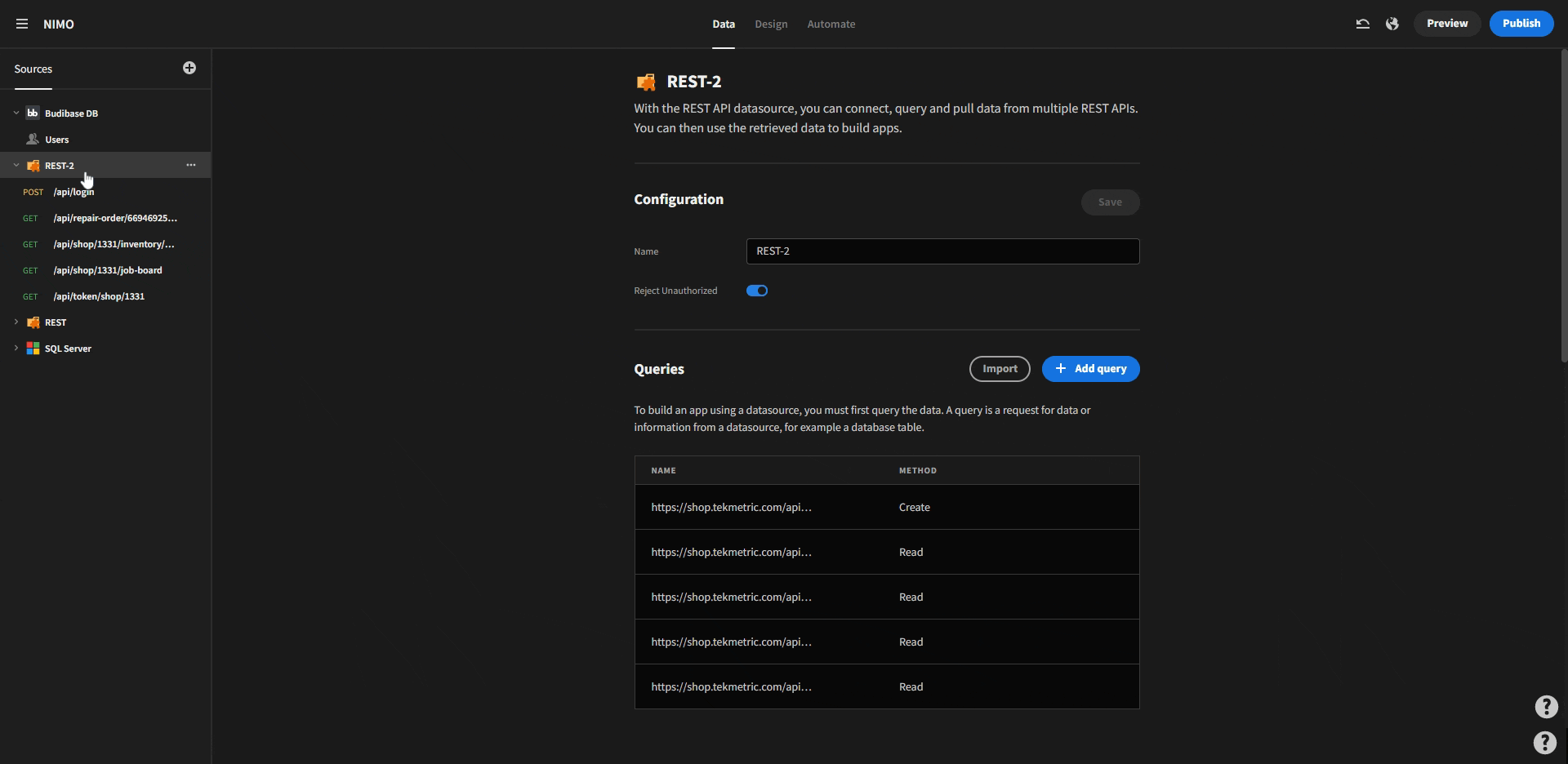The image size is (1568, 764).
Task: Click the undo/revert icon in top bar
Action: [x=1362, y=24]
